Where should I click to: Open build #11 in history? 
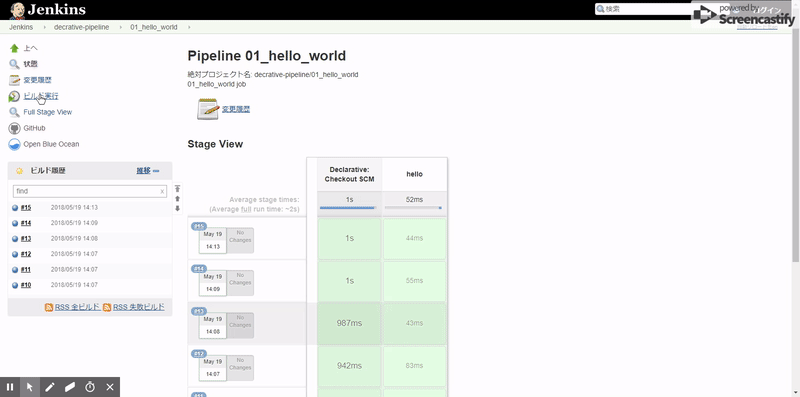(26, 269)
